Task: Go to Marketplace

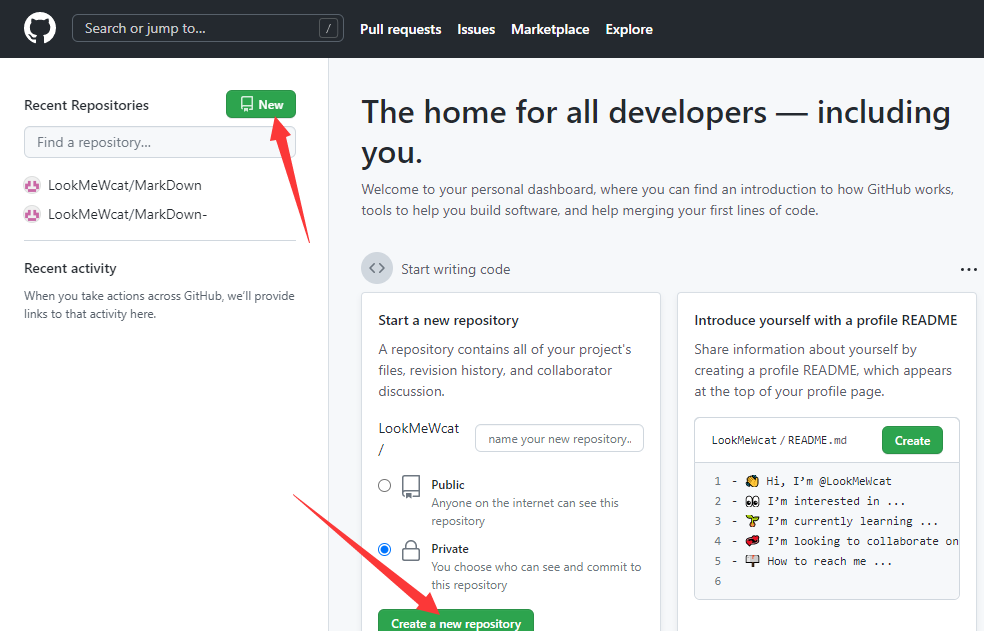Action: [550, 30]
